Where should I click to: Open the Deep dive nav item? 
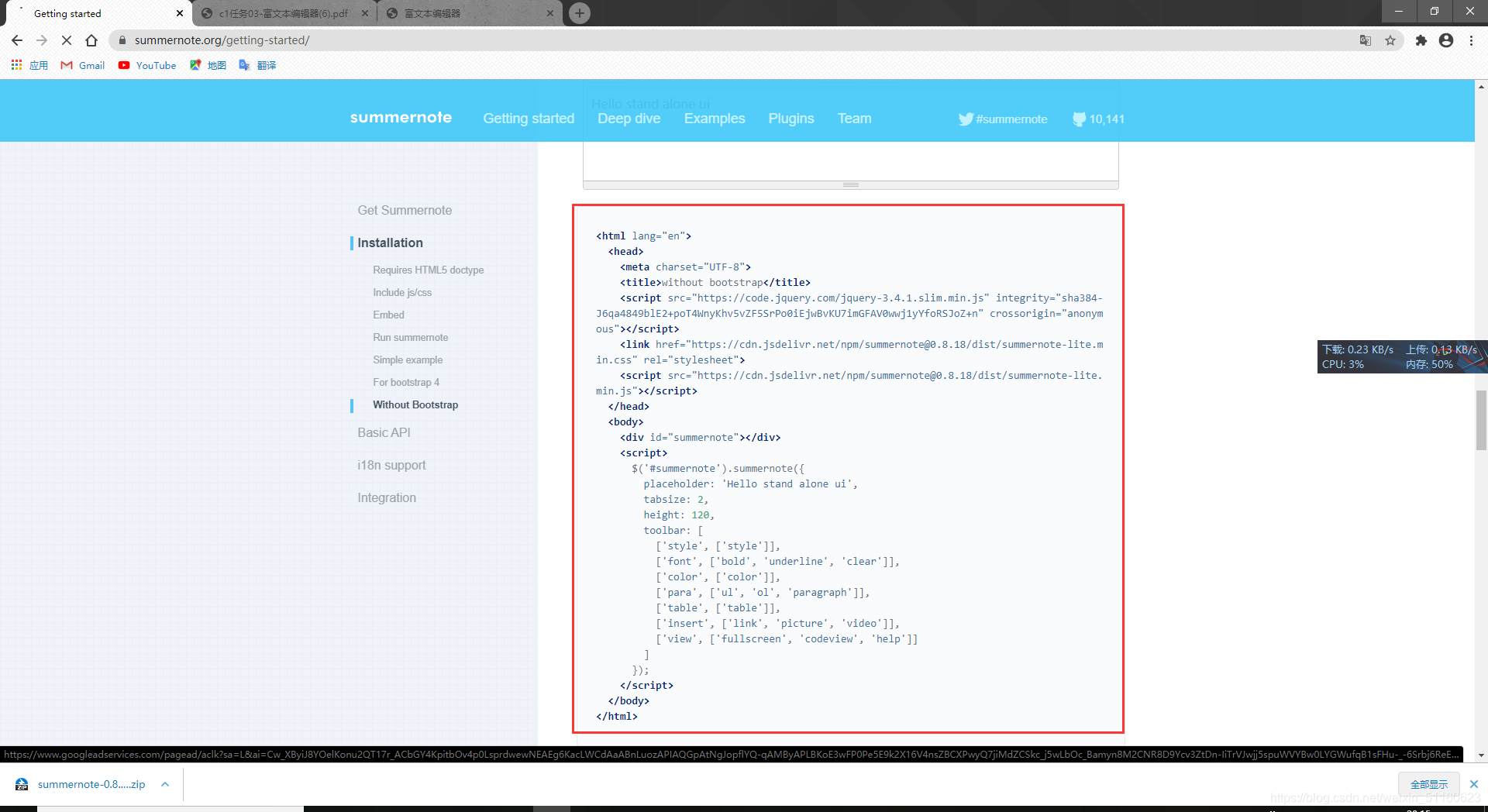pos(629,119)
